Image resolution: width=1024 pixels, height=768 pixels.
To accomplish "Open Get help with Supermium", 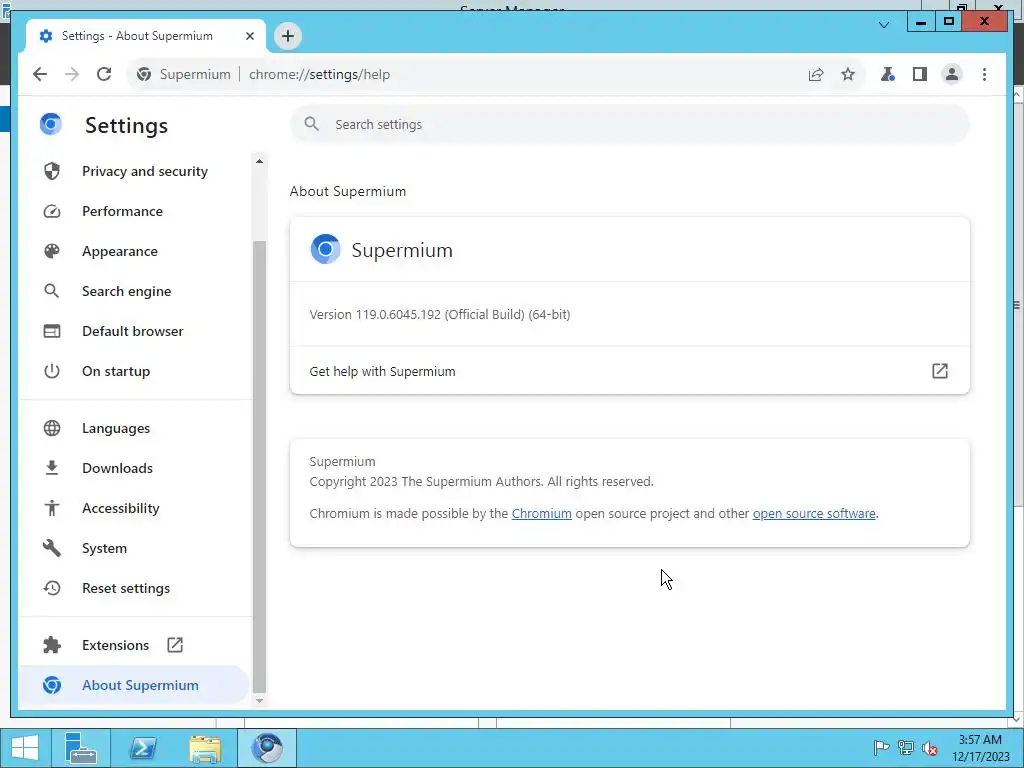I will click(x=630, y=371).
